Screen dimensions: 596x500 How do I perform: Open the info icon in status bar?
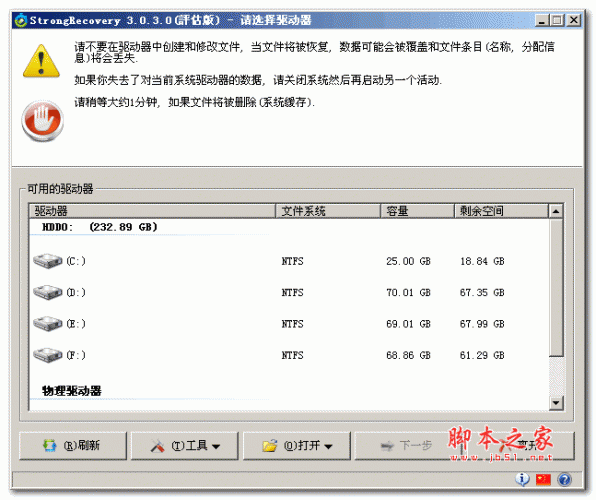click(523, 479)
